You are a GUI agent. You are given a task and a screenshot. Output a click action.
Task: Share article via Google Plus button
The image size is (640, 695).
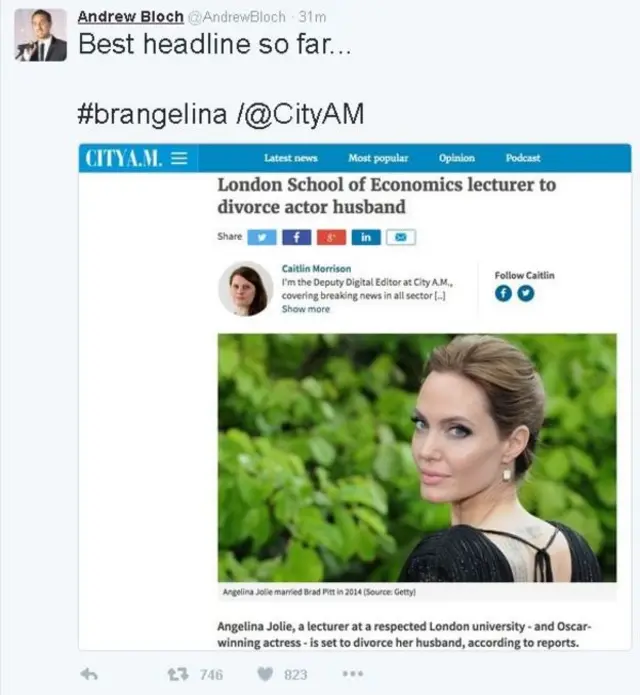(331, 237)
